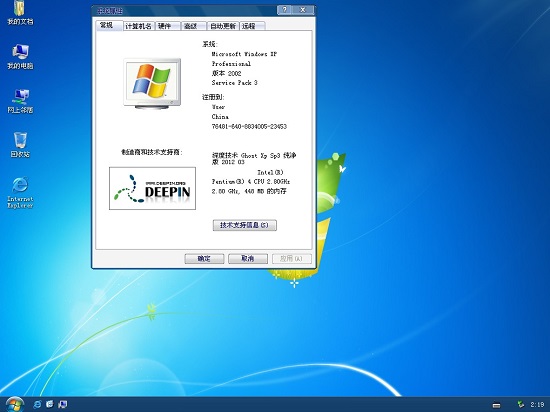Switch to the 常规 tab
This screenshot has width=550, height=412.
click(109, 26)
